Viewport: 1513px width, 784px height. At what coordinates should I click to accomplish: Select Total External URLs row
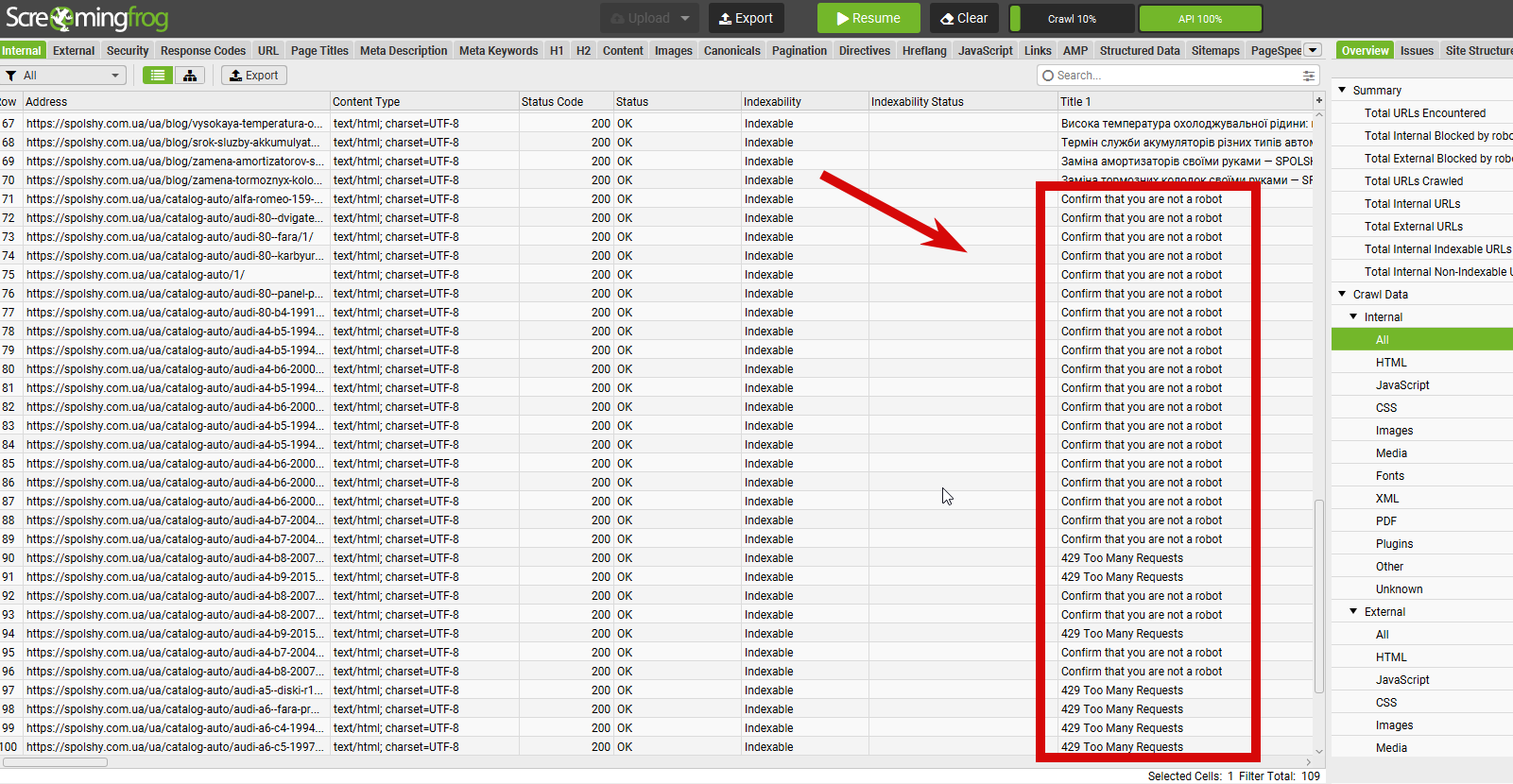[x=1414, y=226]
